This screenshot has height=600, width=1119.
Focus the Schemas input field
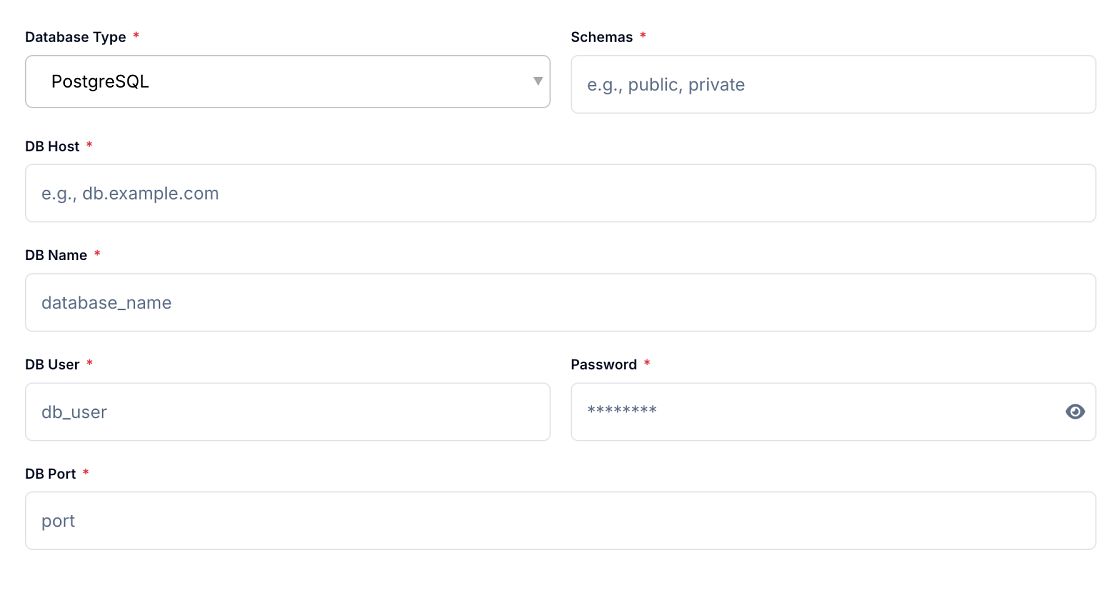click(x=832, y=85)
